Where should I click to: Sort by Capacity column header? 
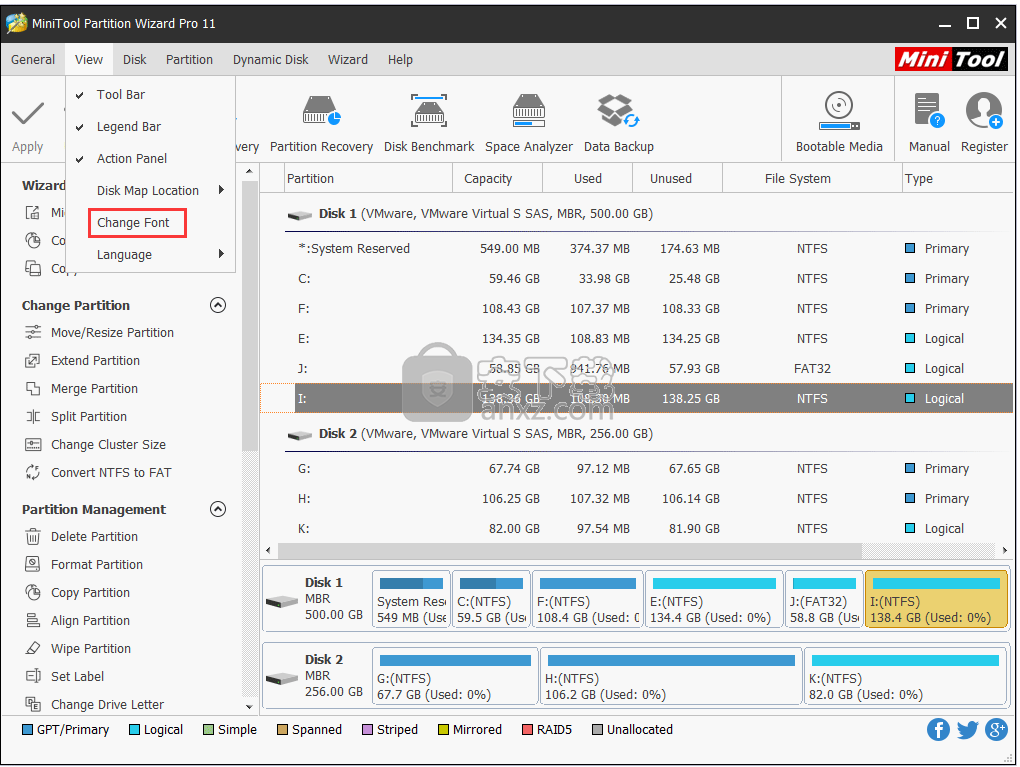coord(497,178)
